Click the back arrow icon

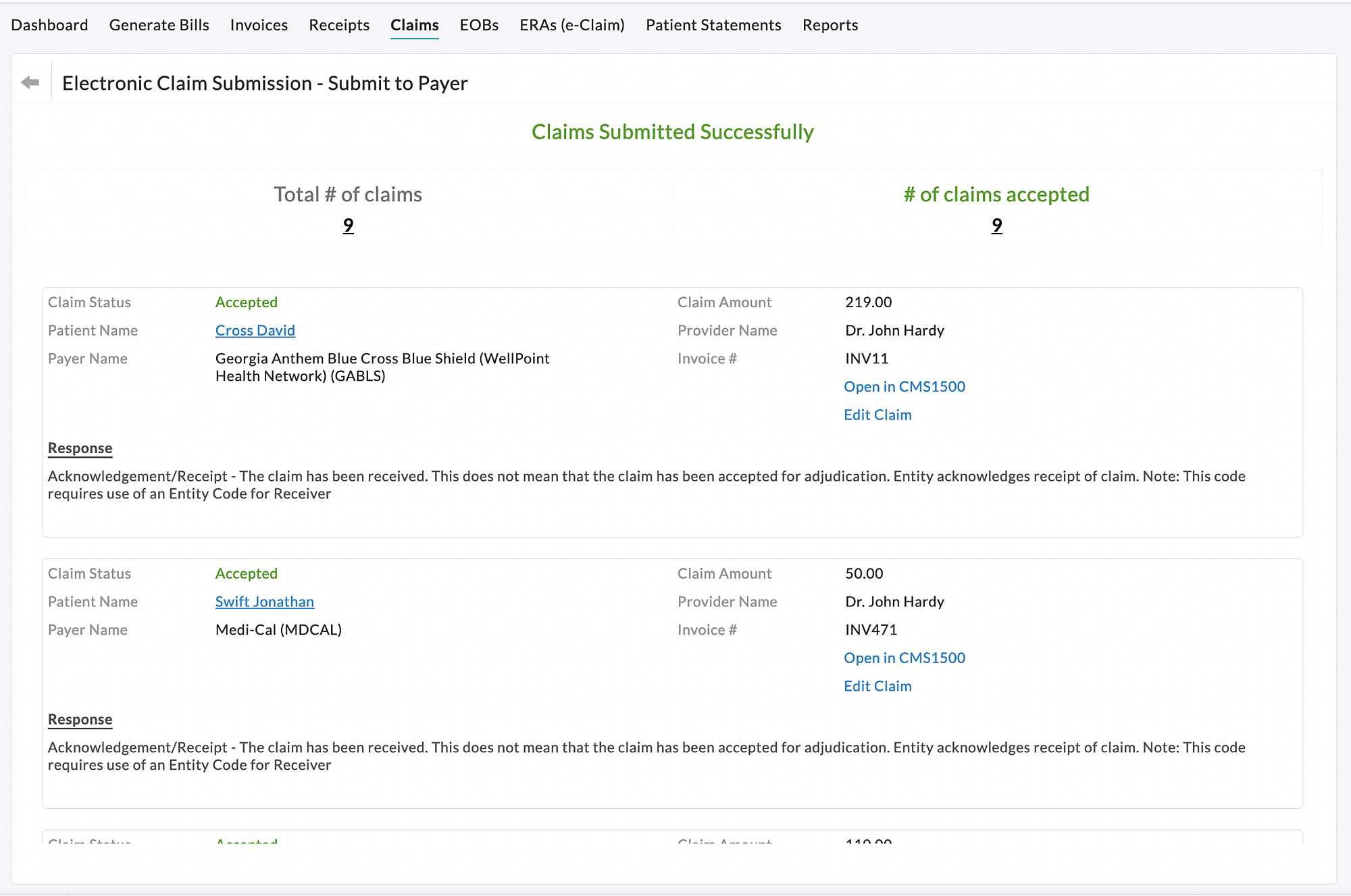30,82
